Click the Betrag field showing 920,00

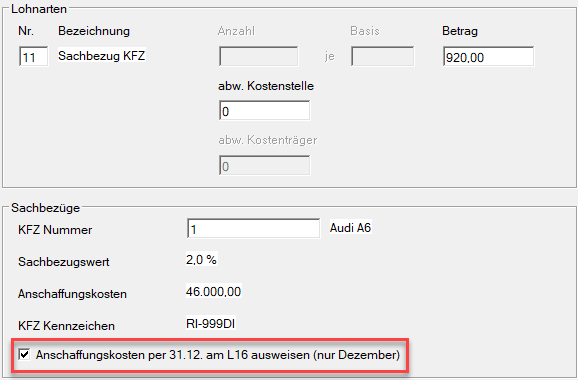pyautogui.click(x=488, y=56)
